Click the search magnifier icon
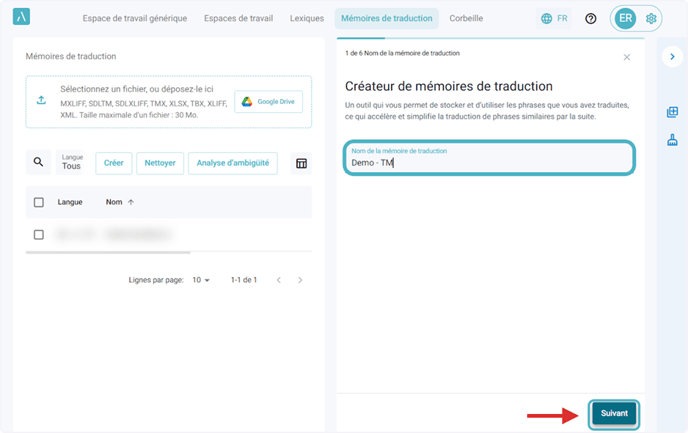688x433 pixels. [39, 163]
